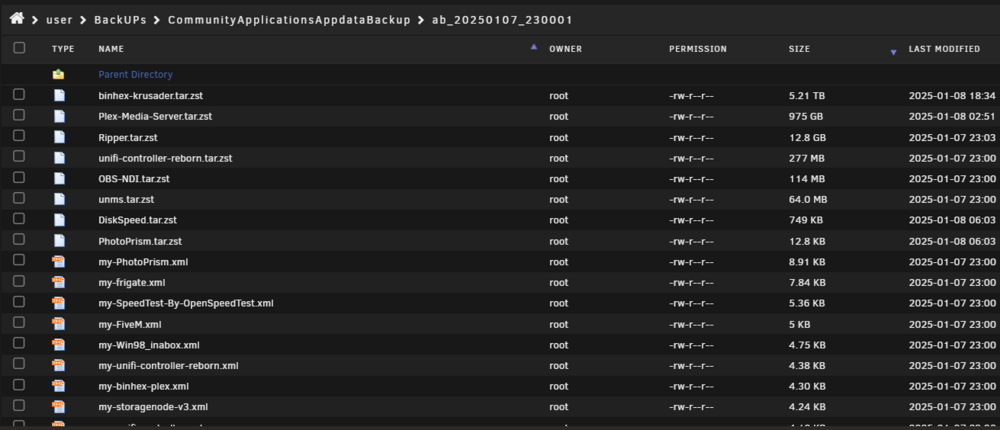This screenshot has width=1000, height=430.
Task: Click XML icon for my-Win98_inabox.xml
Action: point(59,345)
